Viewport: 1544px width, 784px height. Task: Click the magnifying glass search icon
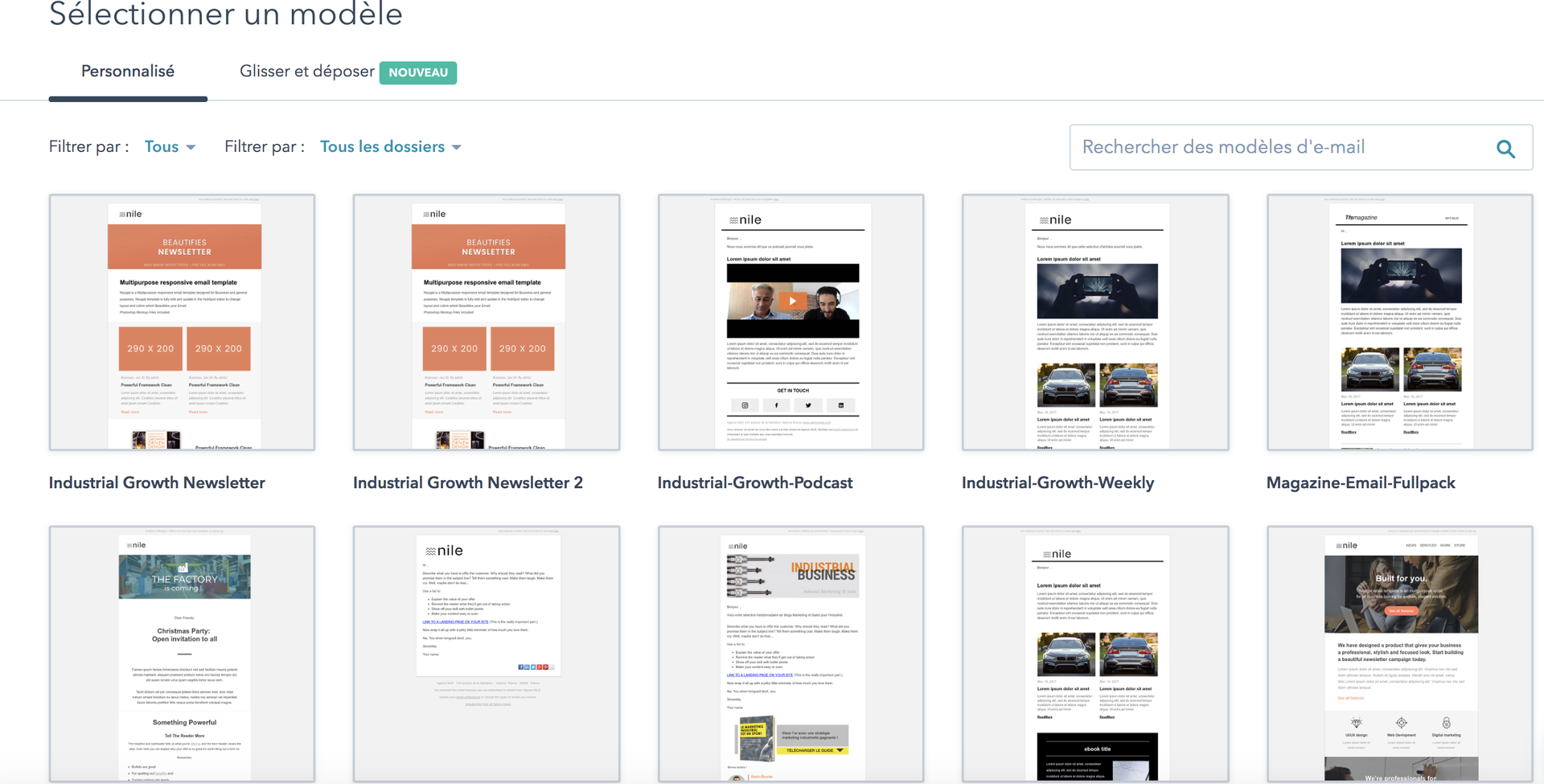(x=1505, y=148)
